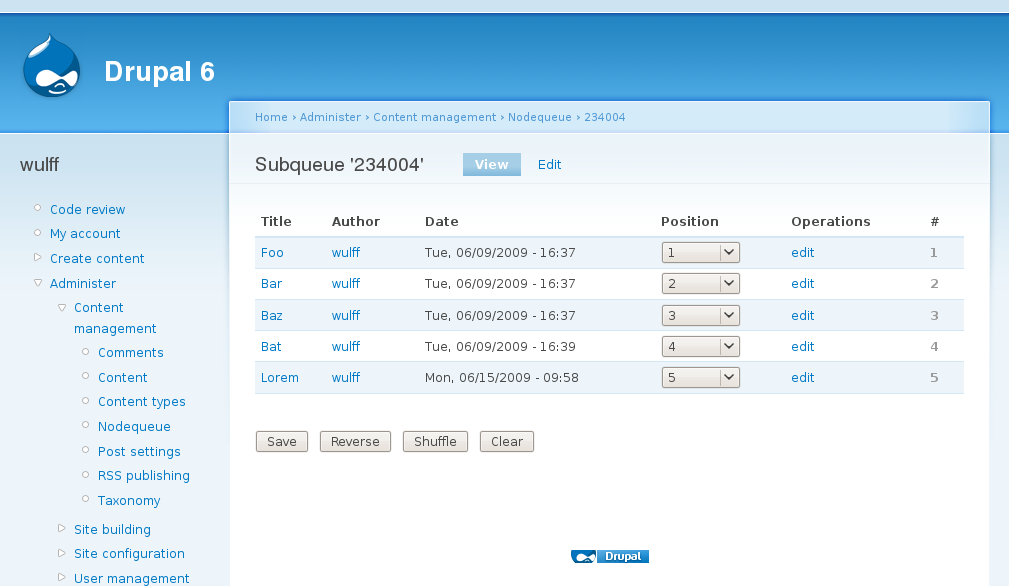1009x586 pixels.
Task: Click edit link in Lorem row
Action: (802, 378)
